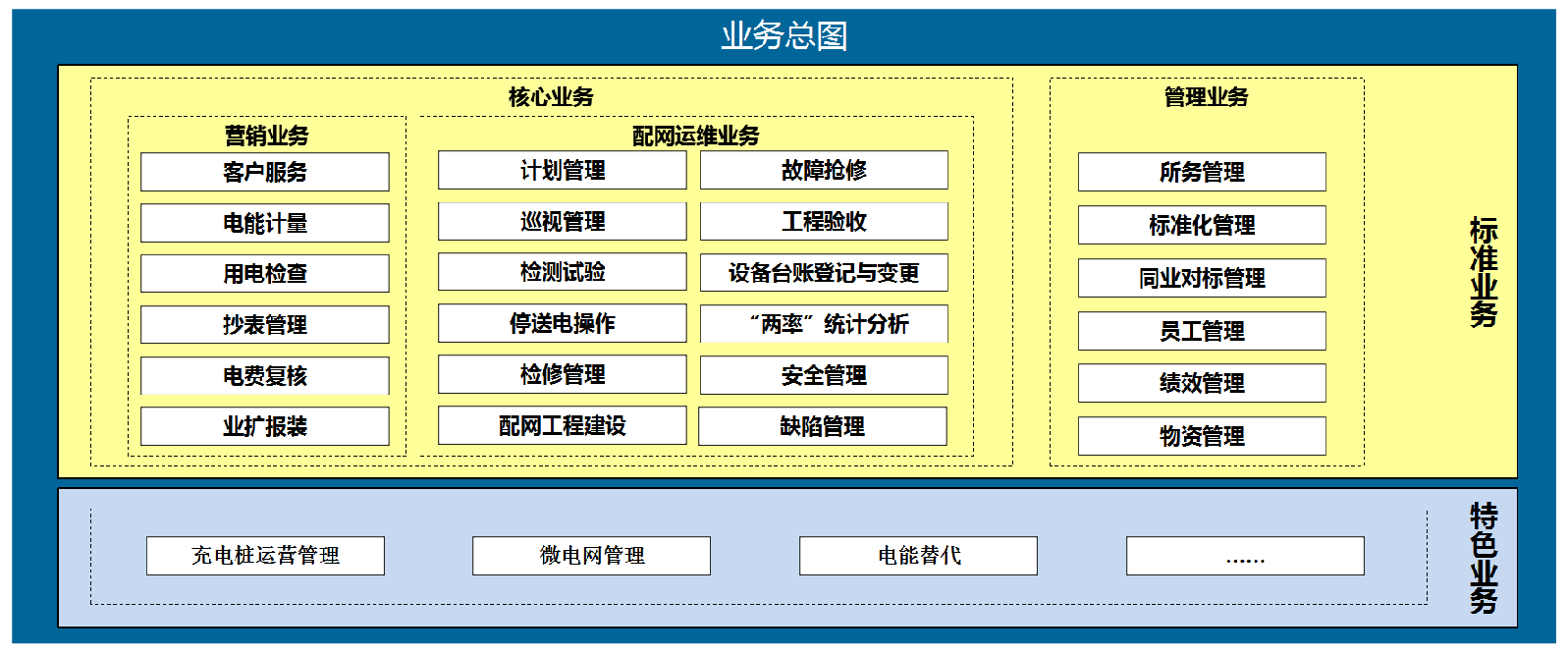Select 设备台账登记与变更 box
This screenshot has width=1568, height=655.
pyautogui.click(x=824, y=273)
